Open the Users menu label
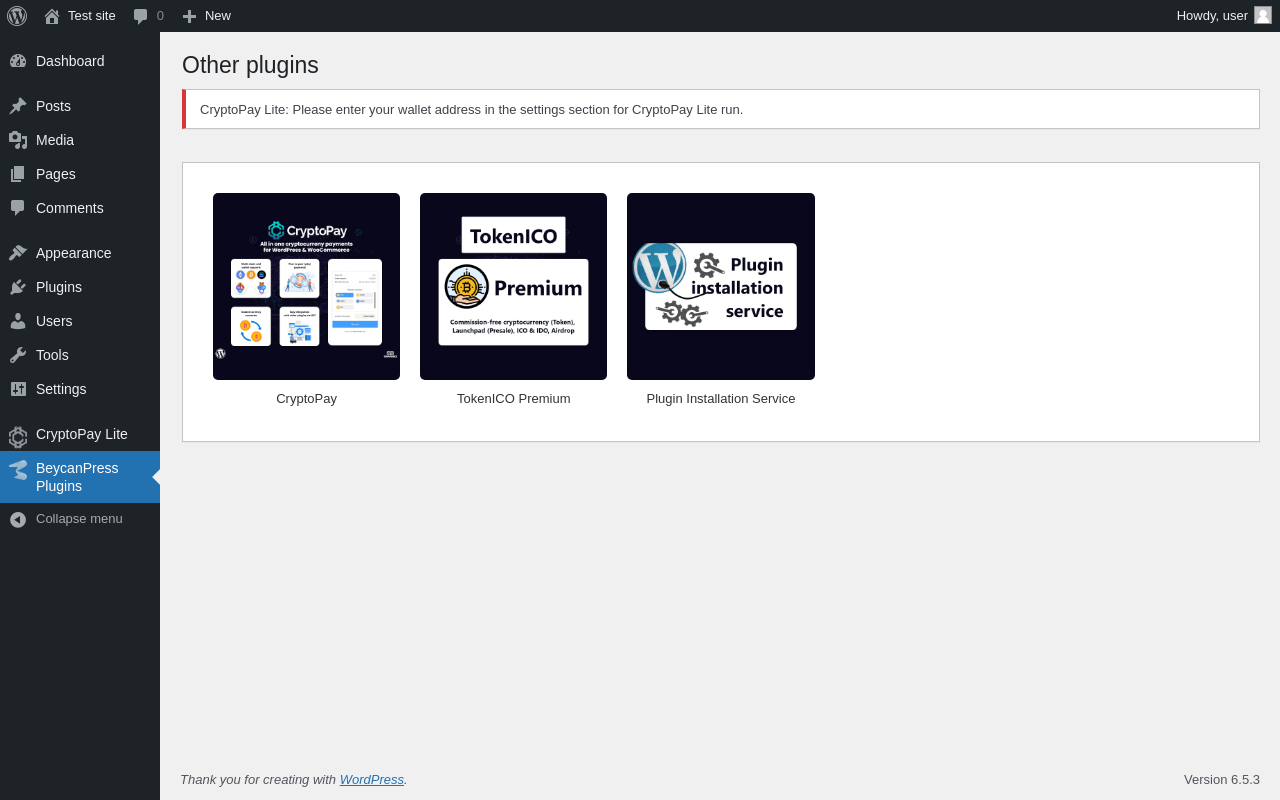The image size is (1280, 800). click(x=54, y=321)
